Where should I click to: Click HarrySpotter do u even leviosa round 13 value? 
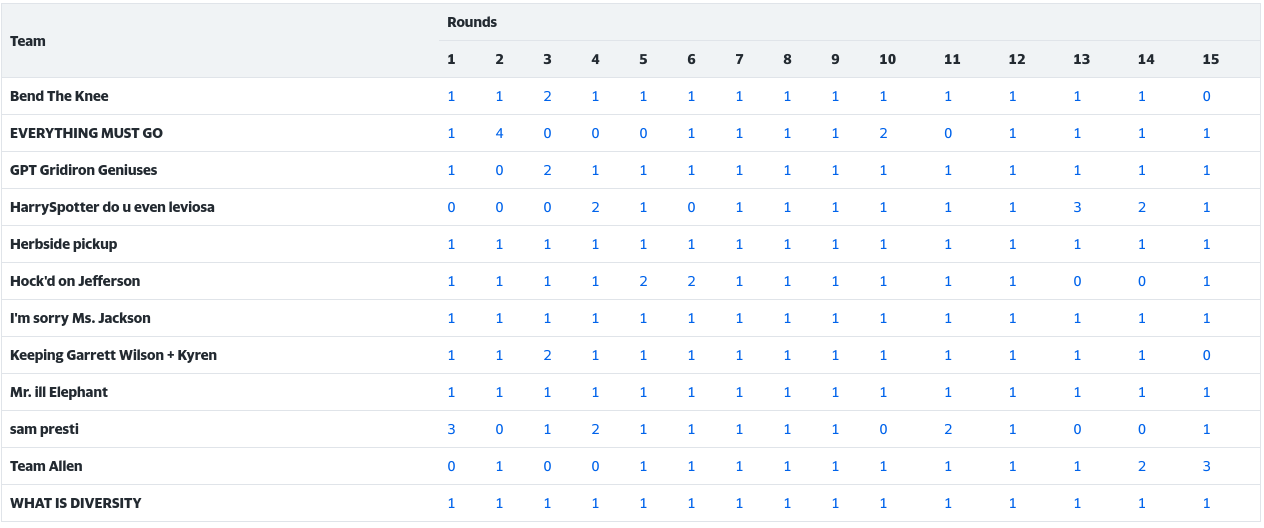(x=1077, y=208)
